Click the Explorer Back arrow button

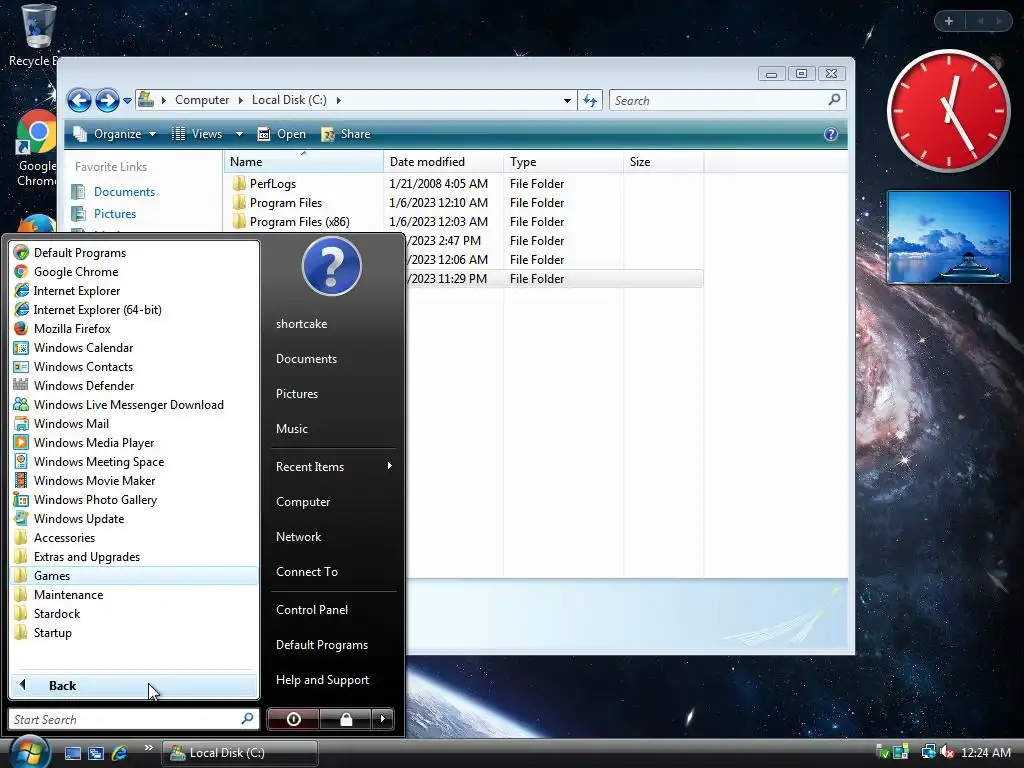point(80,101)
